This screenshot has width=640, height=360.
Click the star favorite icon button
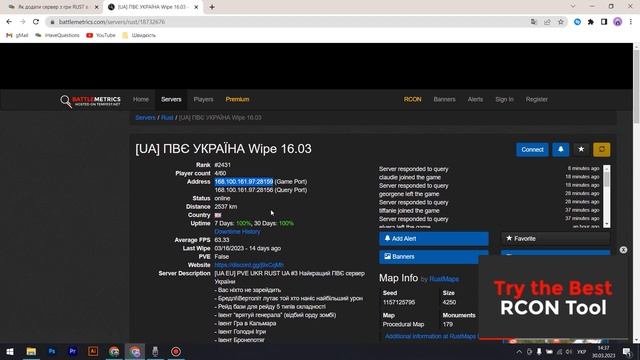(x=581, y=150)
